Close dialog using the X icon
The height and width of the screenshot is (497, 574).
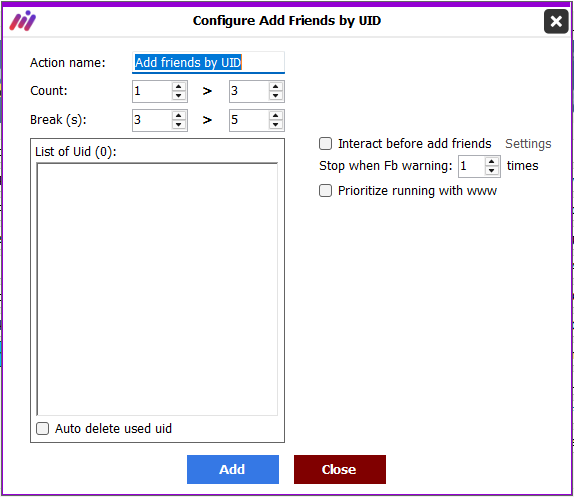(x=556, y=22)
